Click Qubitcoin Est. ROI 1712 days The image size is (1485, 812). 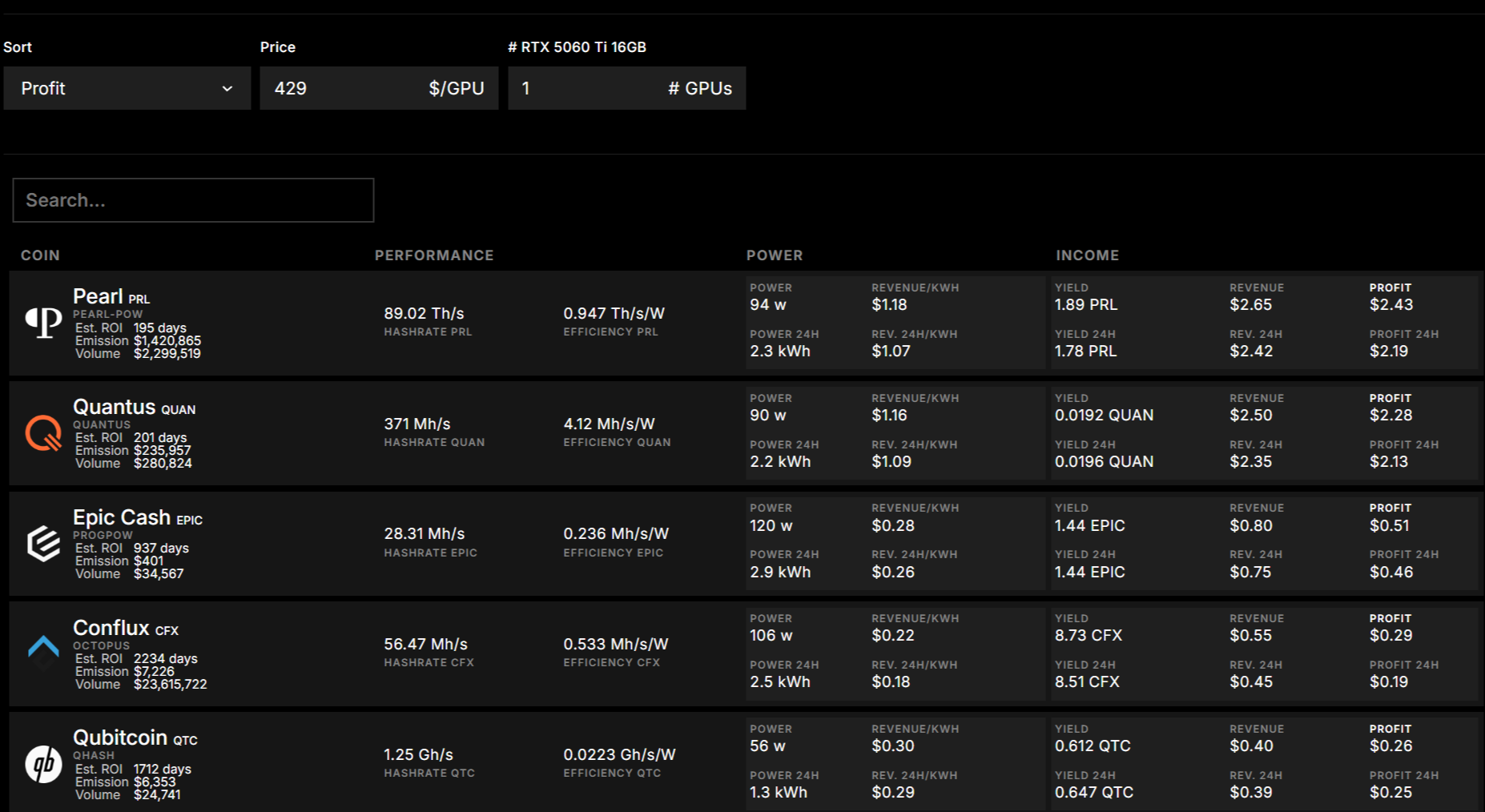(x=133, y=769)
